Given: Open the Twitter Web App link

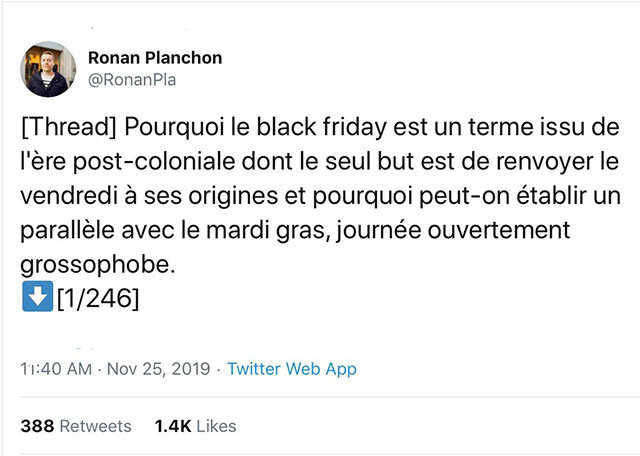Looking at the screenshot, I should tap(292, 369).
